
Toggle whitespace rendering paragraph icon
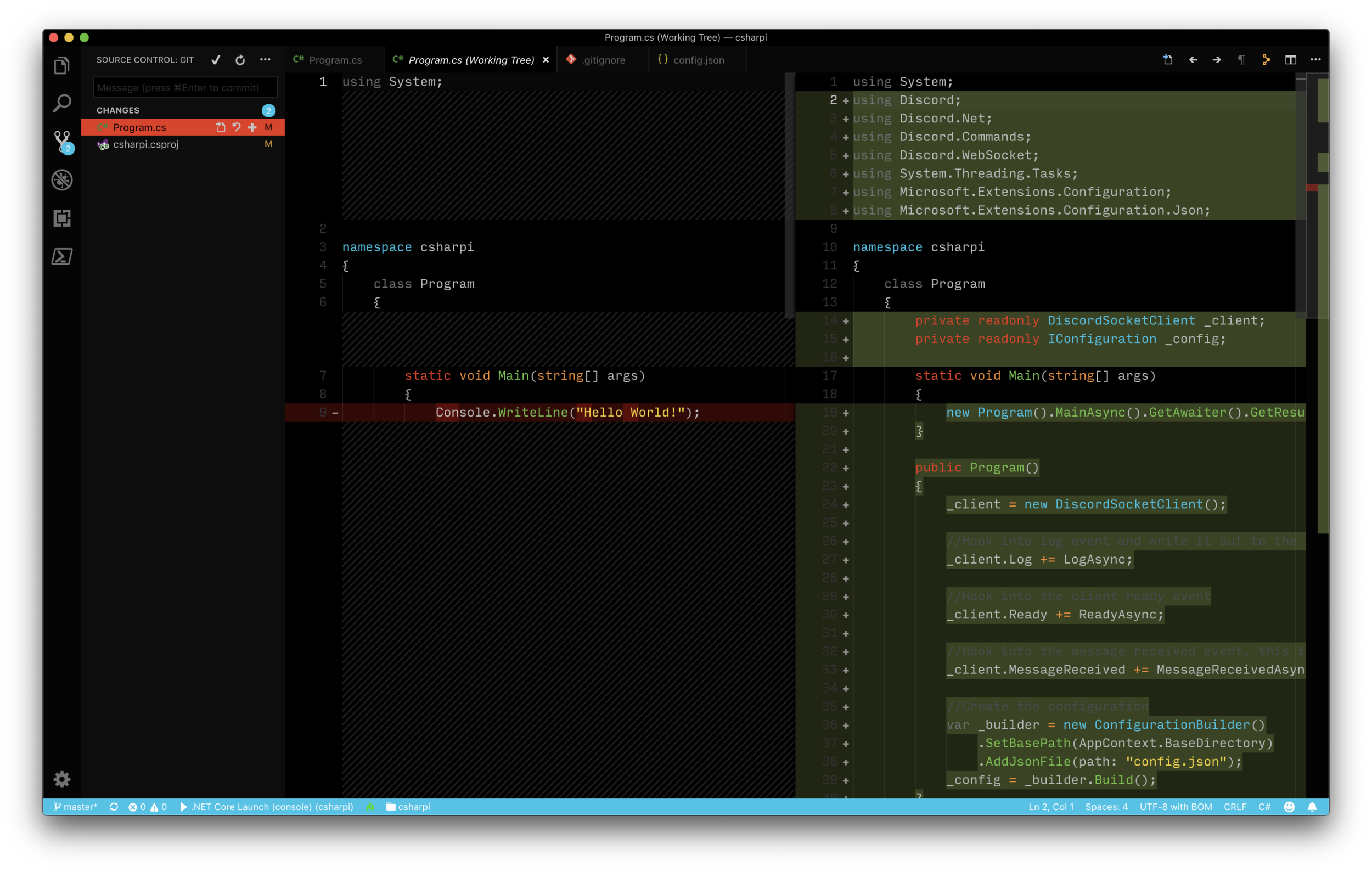(1241, 60)
